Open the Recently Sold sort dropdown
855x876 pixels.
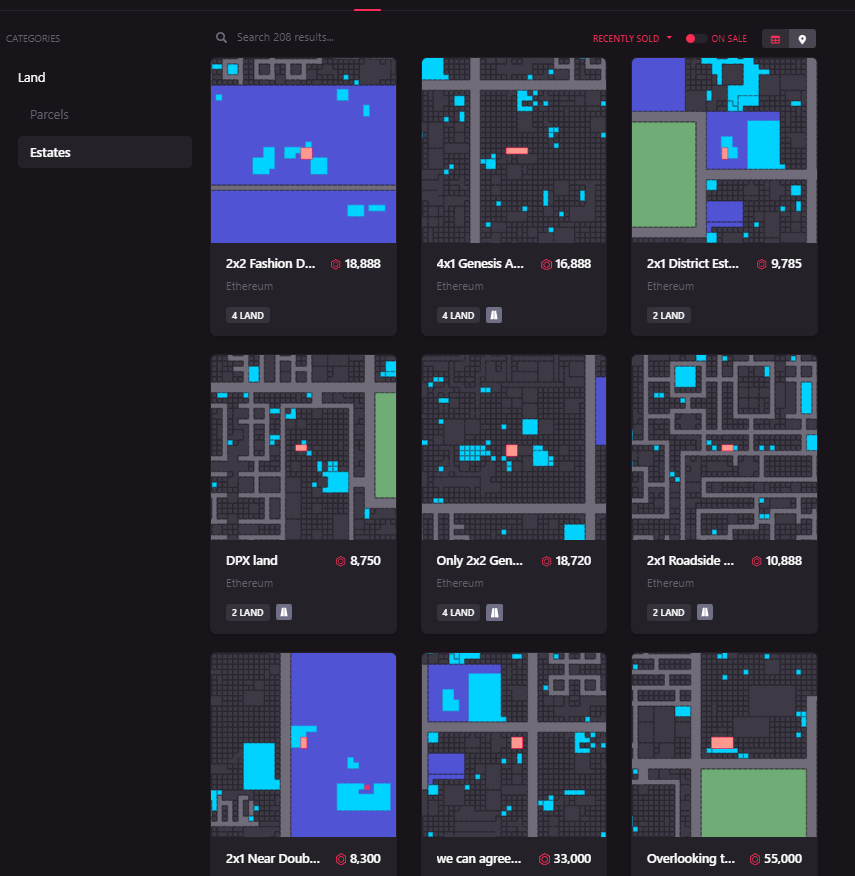click(x=632, y=39)
